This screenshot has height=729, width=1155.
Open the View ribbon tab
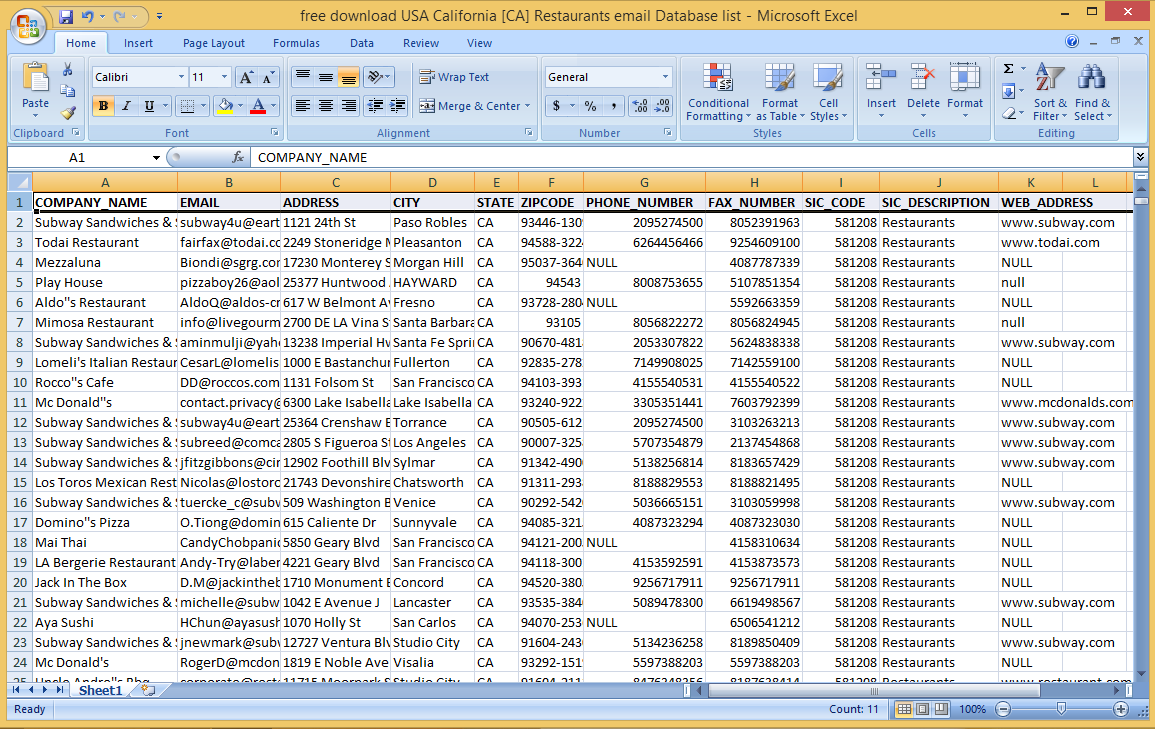pos(479,43)
